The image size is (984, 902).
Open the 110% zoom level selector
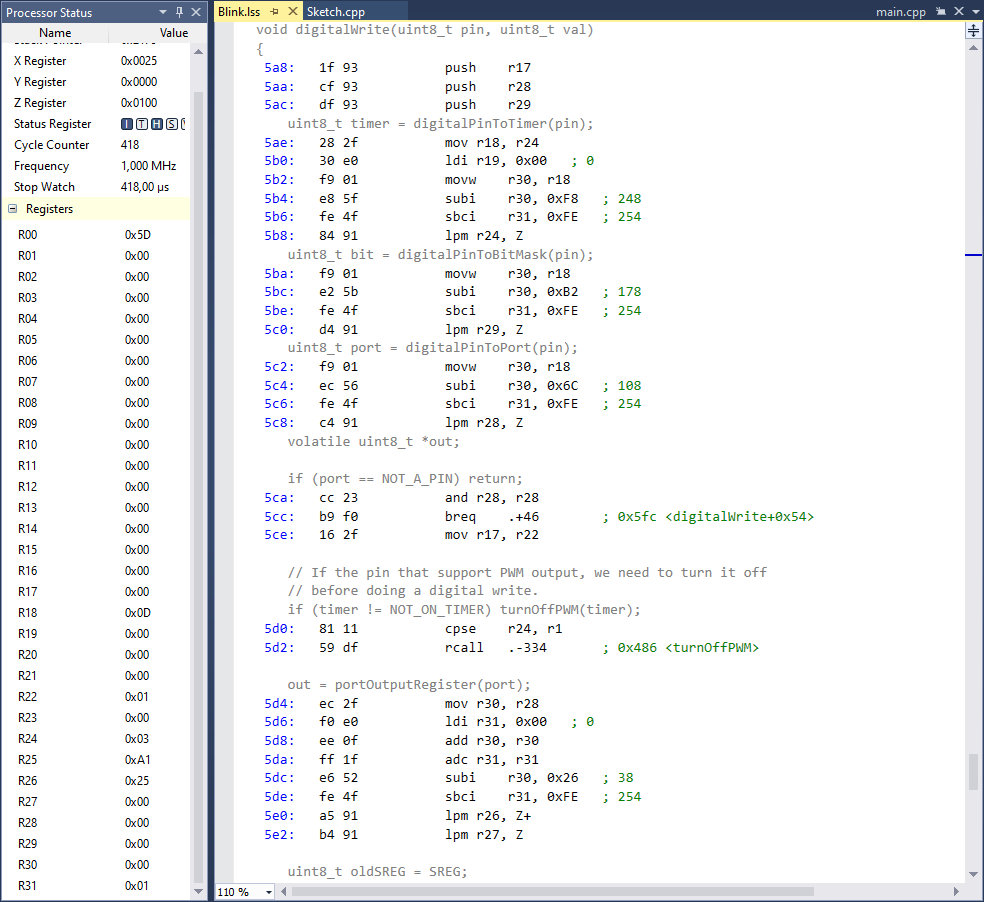click(244, 890)
